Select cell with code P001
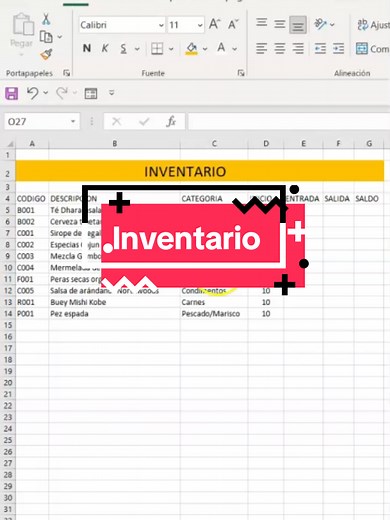Image resolution: width=390 pixels, height=520 pixels. tap(32, 314)
